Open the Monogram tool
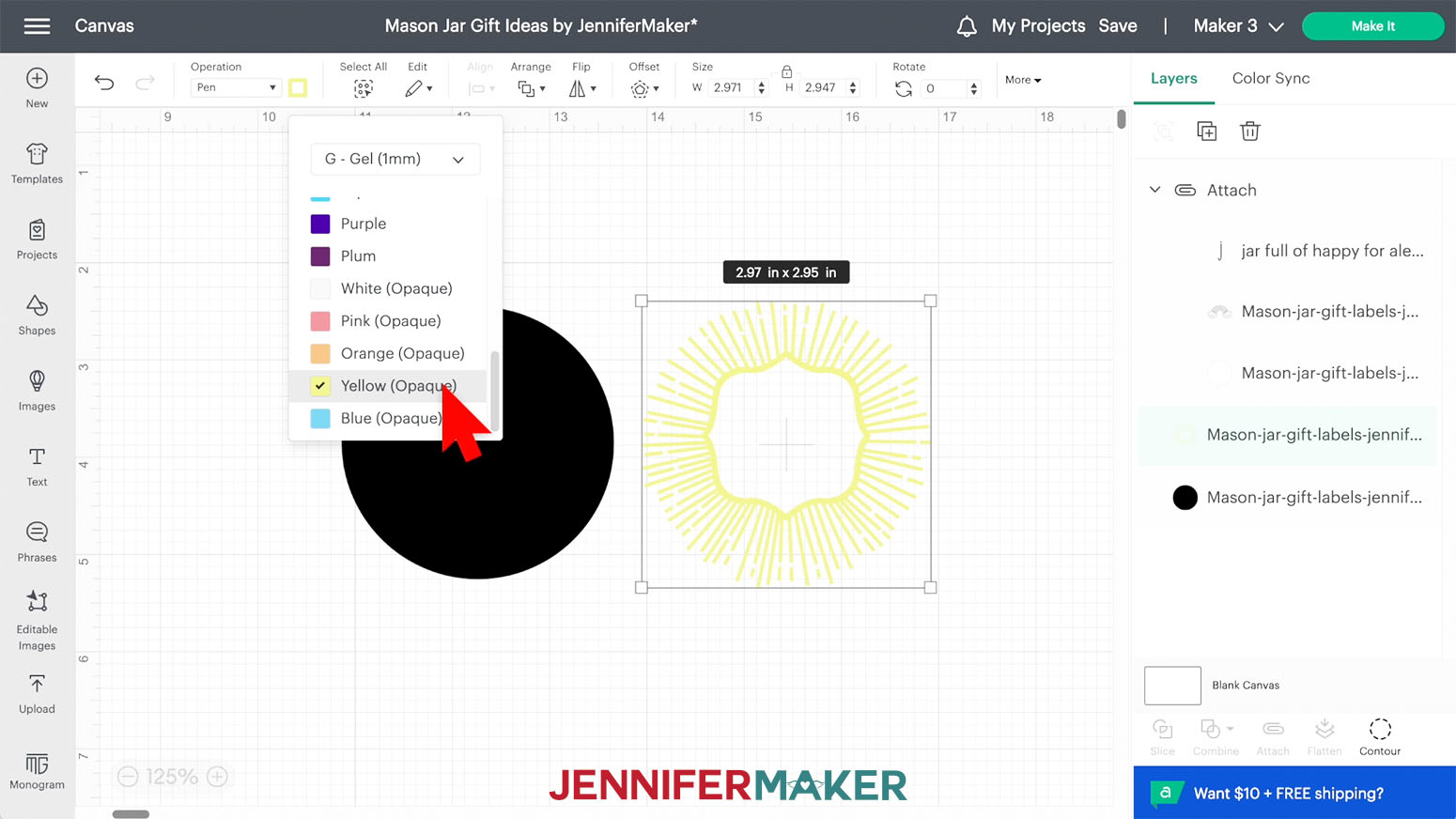This screenshot has width=1456, height=819. pos(37,771)
